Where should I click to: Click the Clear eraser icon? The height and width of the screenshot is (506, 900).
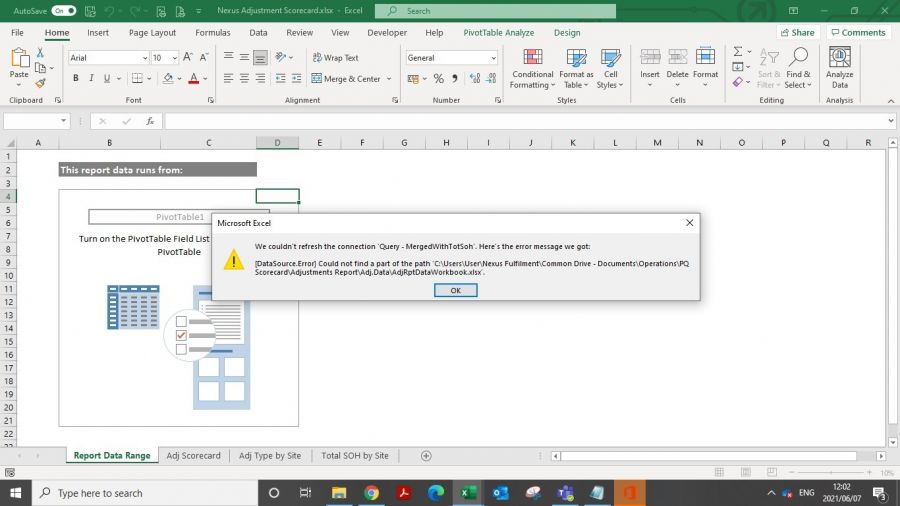tap(738, 82)
